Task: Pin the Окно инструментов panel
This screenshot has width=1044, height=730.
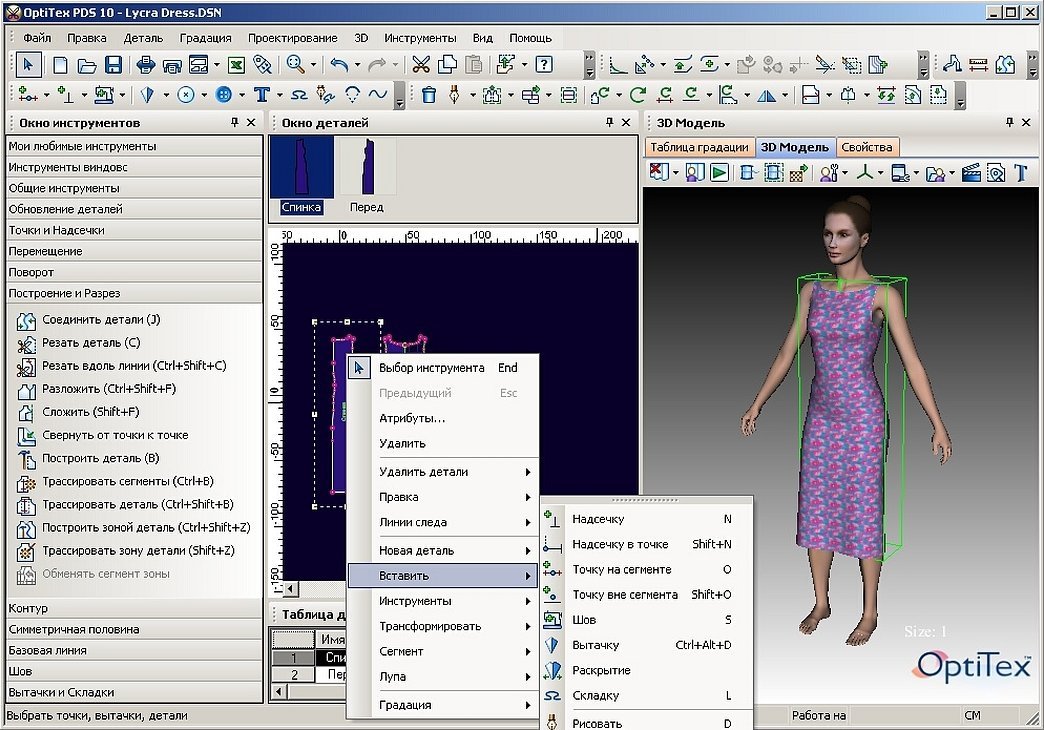Action: (x=234, y=123)
